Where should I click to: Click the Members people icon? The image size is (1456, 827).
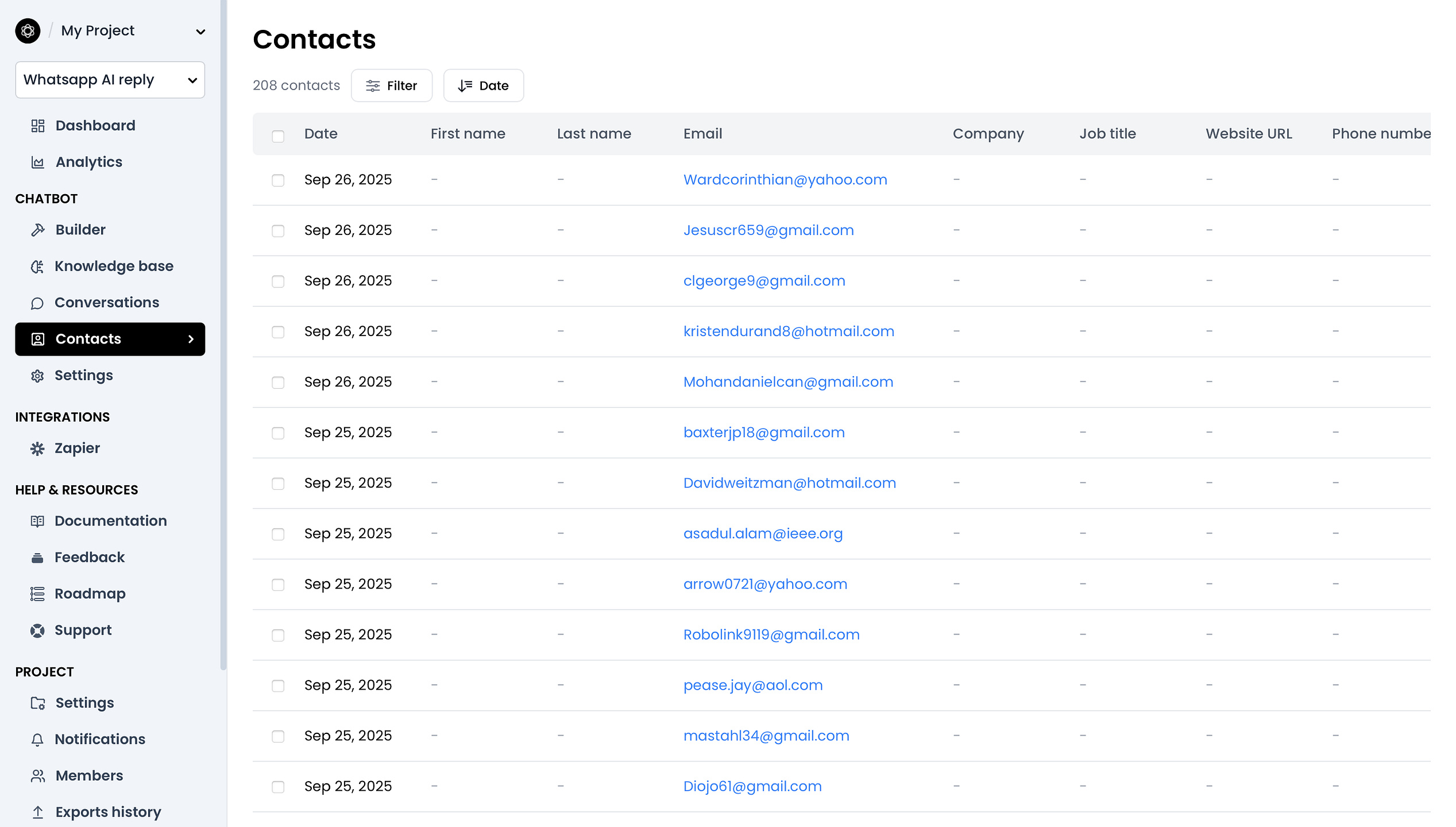tap(38, 776)
